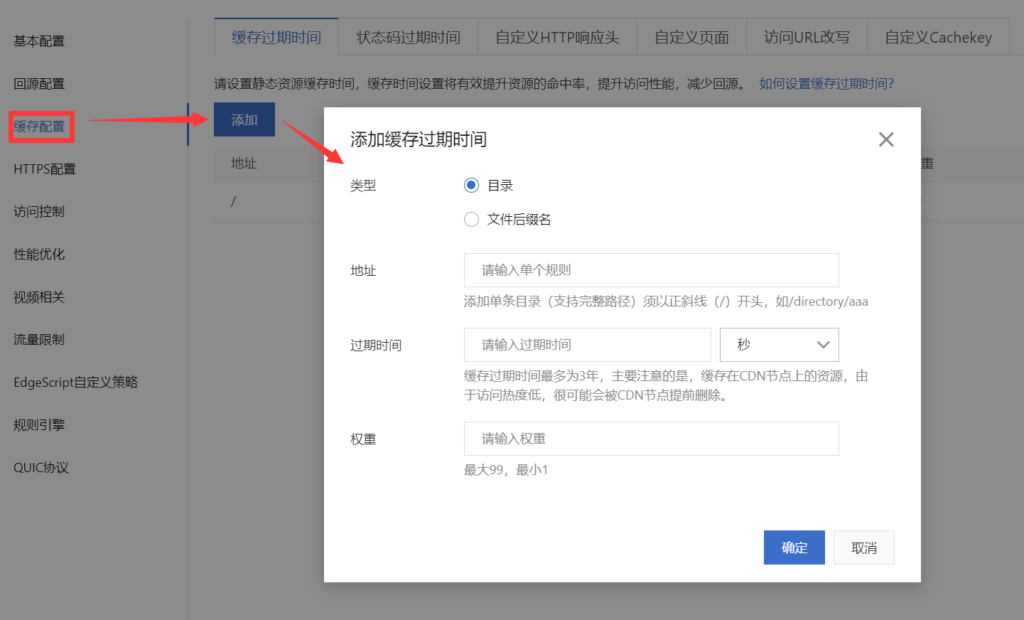Select the 目录 radio option
Image resolution: width=1024 pixels, height=620 pixels.
[x=472, y=185]
